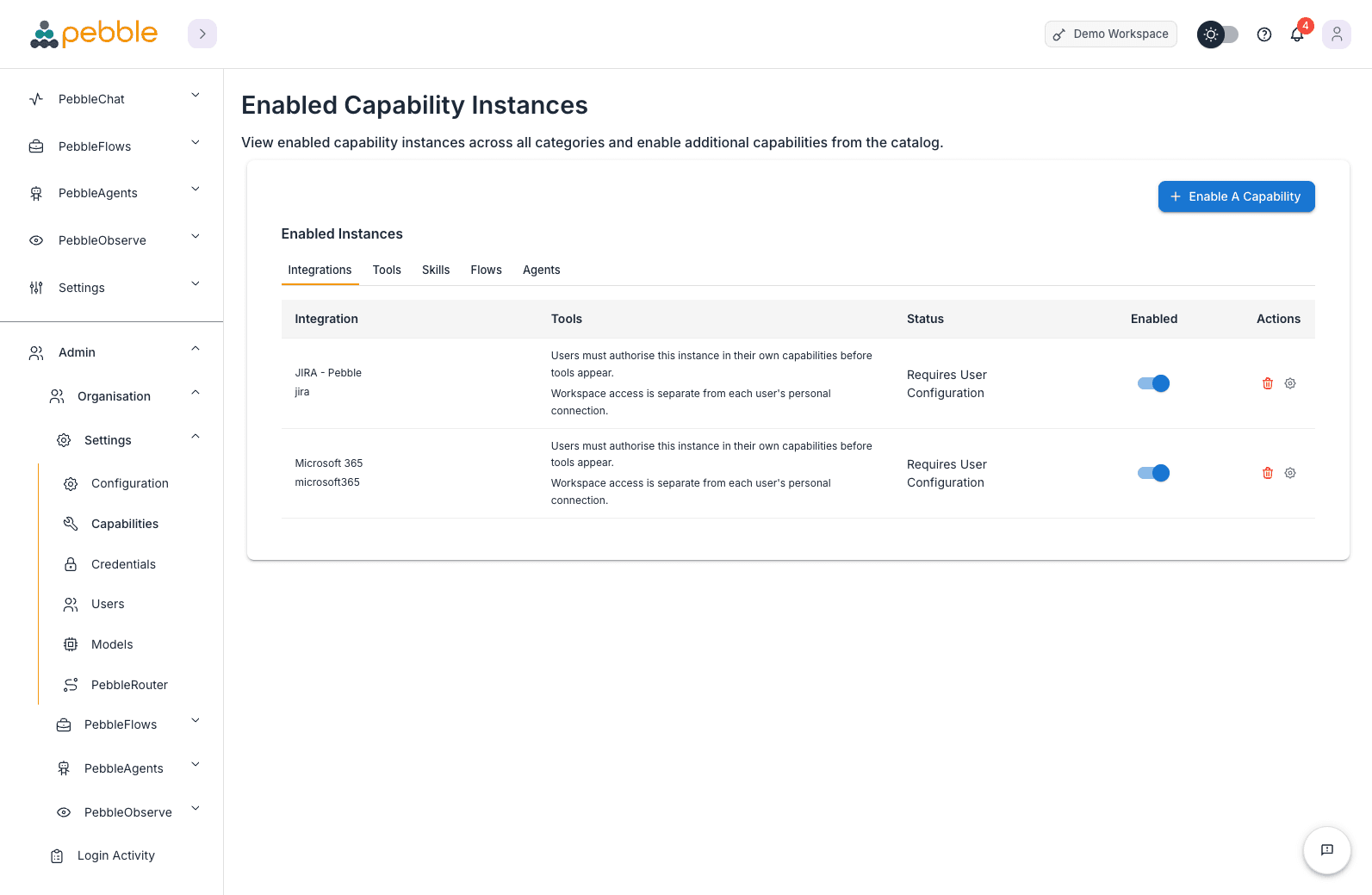This screenshot has height=895, width=1372.
Task: Switch to the Skills tab
Action: (x=436, y=270)
